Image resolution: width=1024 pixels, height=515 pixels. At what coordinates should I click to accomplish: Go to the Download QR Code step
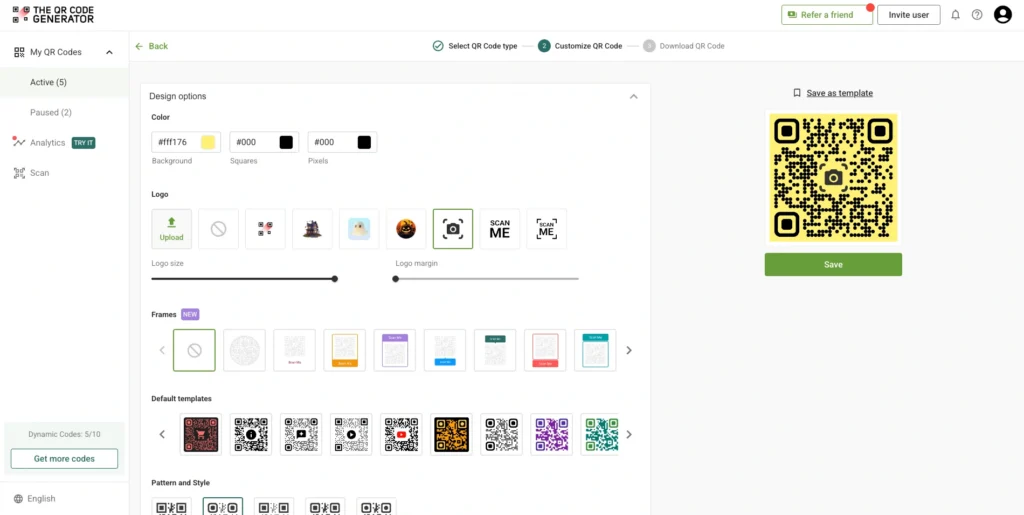pyautogui.click(x=684, y=46)
